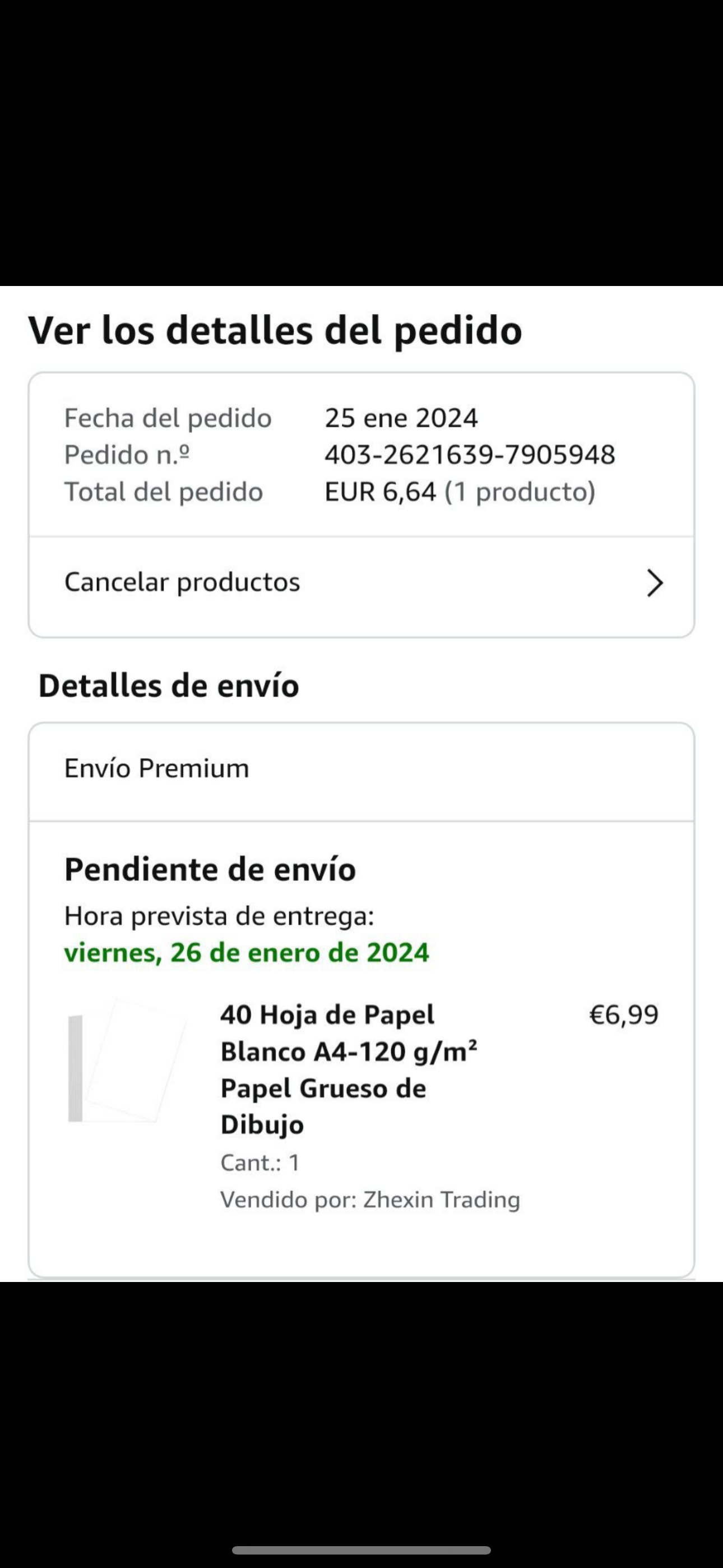Tap the (1 producto) count text
The image size is (723, 1568).
520,492
